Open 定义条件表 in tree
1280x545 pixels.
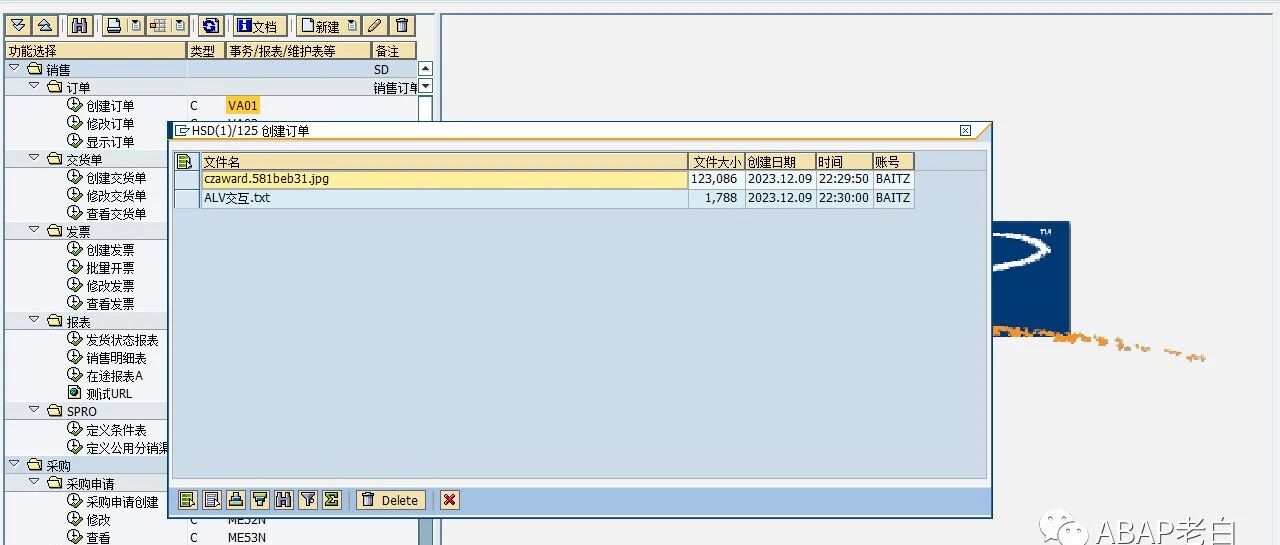(x=116, y=430)
